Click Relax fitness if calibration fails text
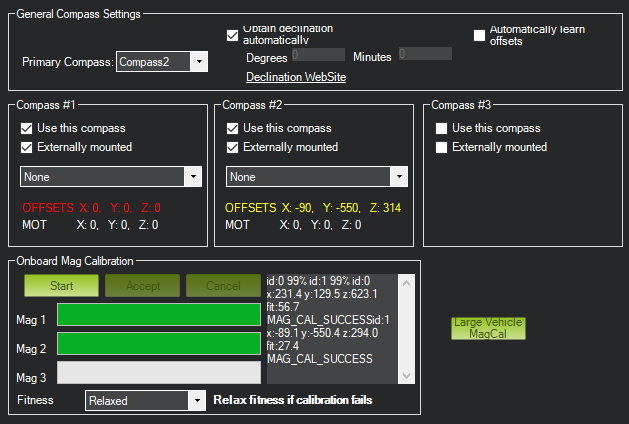 (293, 400)
